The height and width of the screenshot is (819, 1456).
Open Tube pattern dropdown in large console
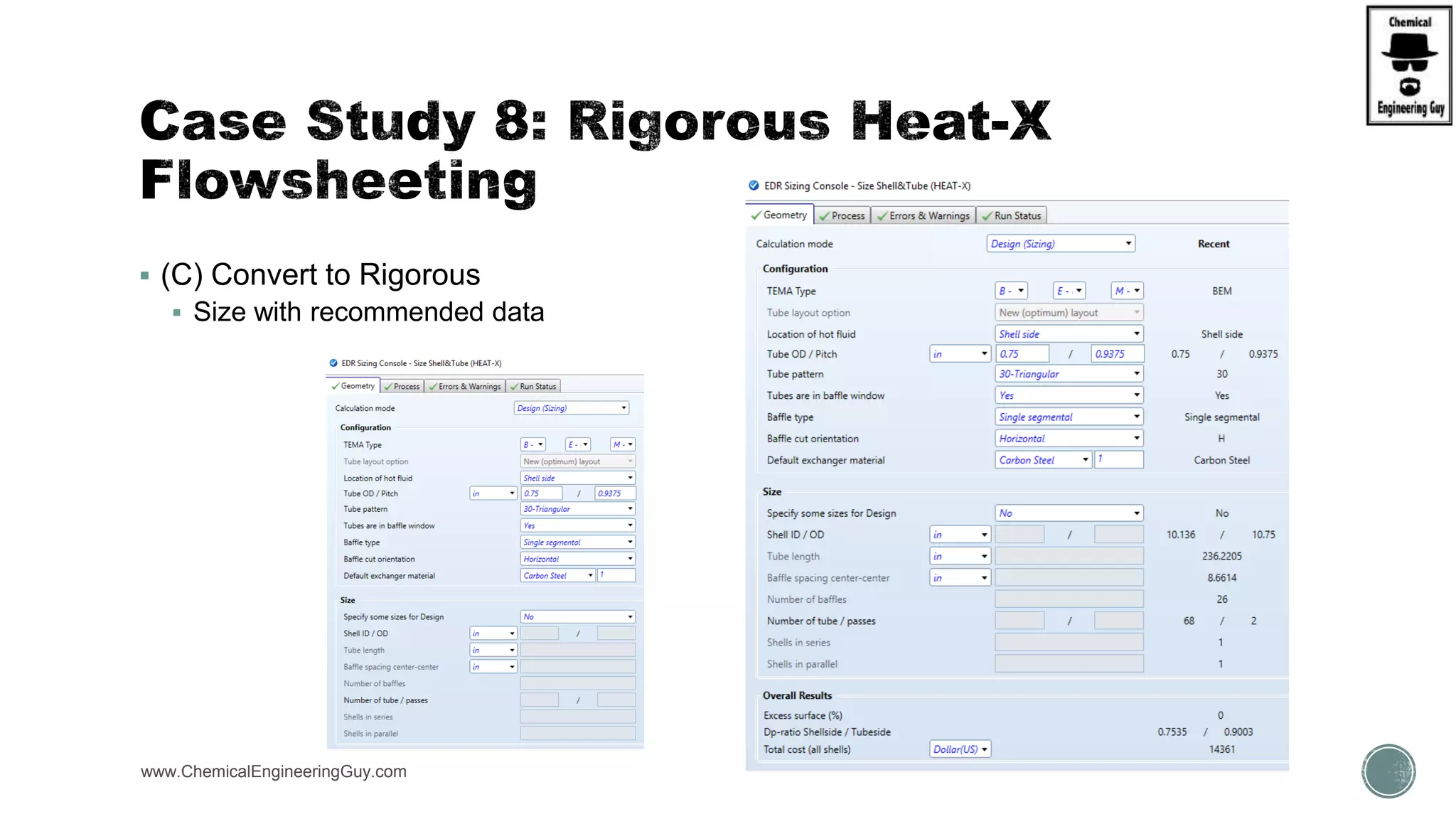coord(1069,374)
